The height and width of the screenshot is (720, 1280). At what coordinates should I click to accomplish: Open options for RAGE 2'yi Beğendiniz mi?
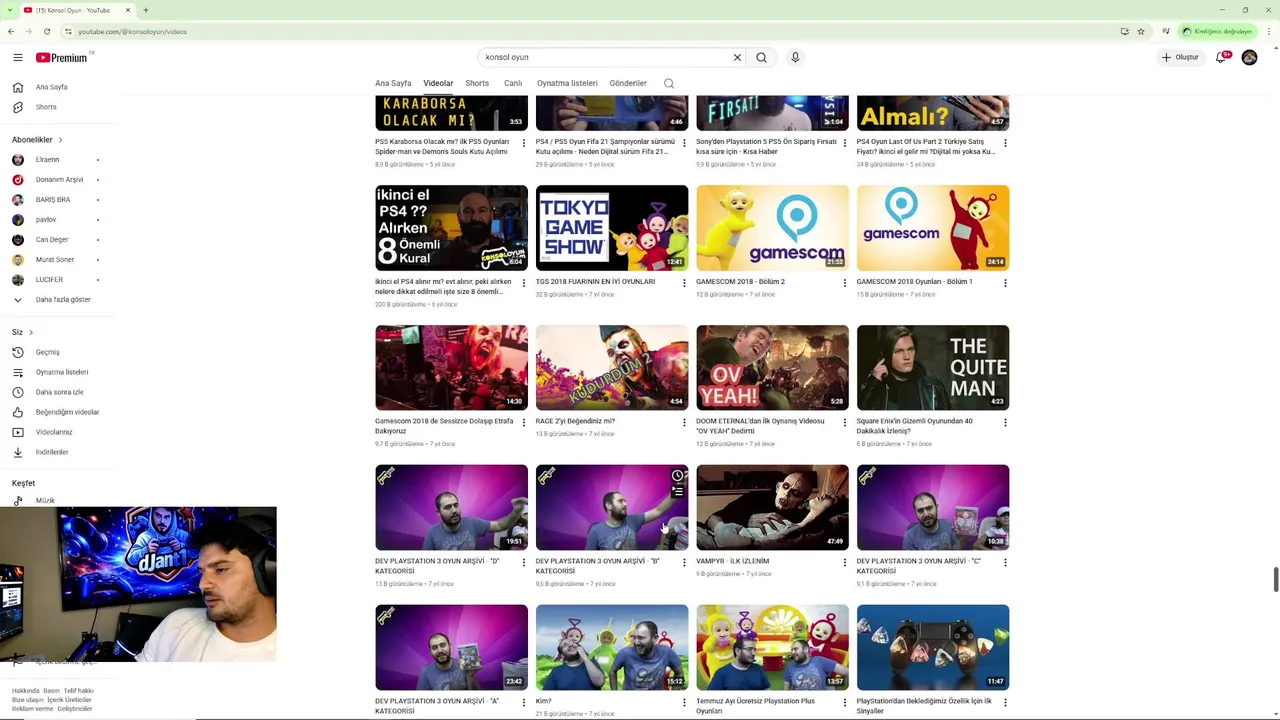click(684, 422)
